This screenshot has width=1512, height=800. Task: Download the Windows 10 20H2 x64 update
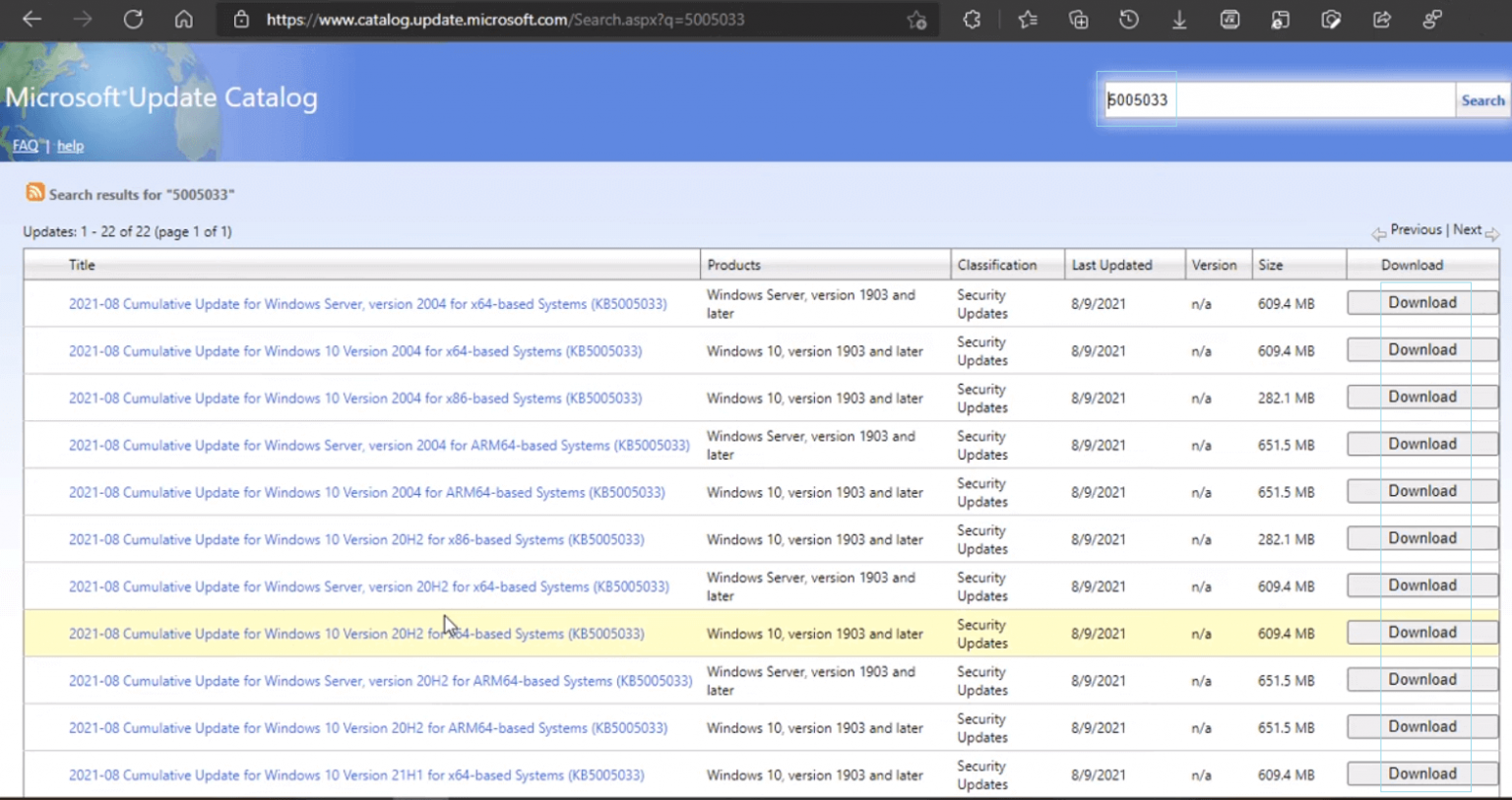click(1421, 633)
